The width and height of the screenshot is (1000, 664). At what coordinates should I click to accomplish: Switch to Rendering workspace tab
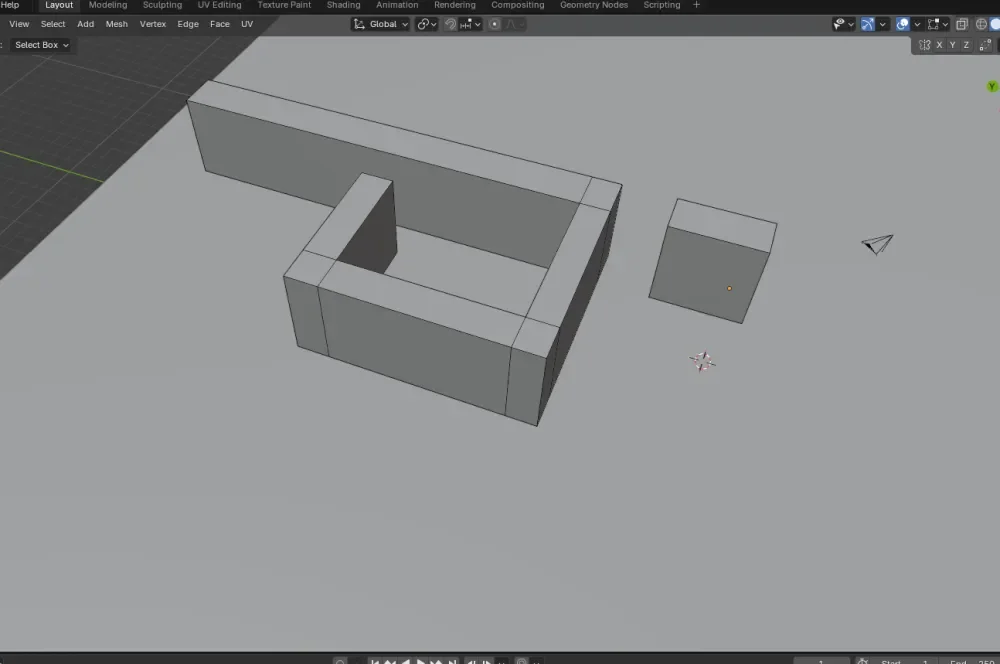455,4
